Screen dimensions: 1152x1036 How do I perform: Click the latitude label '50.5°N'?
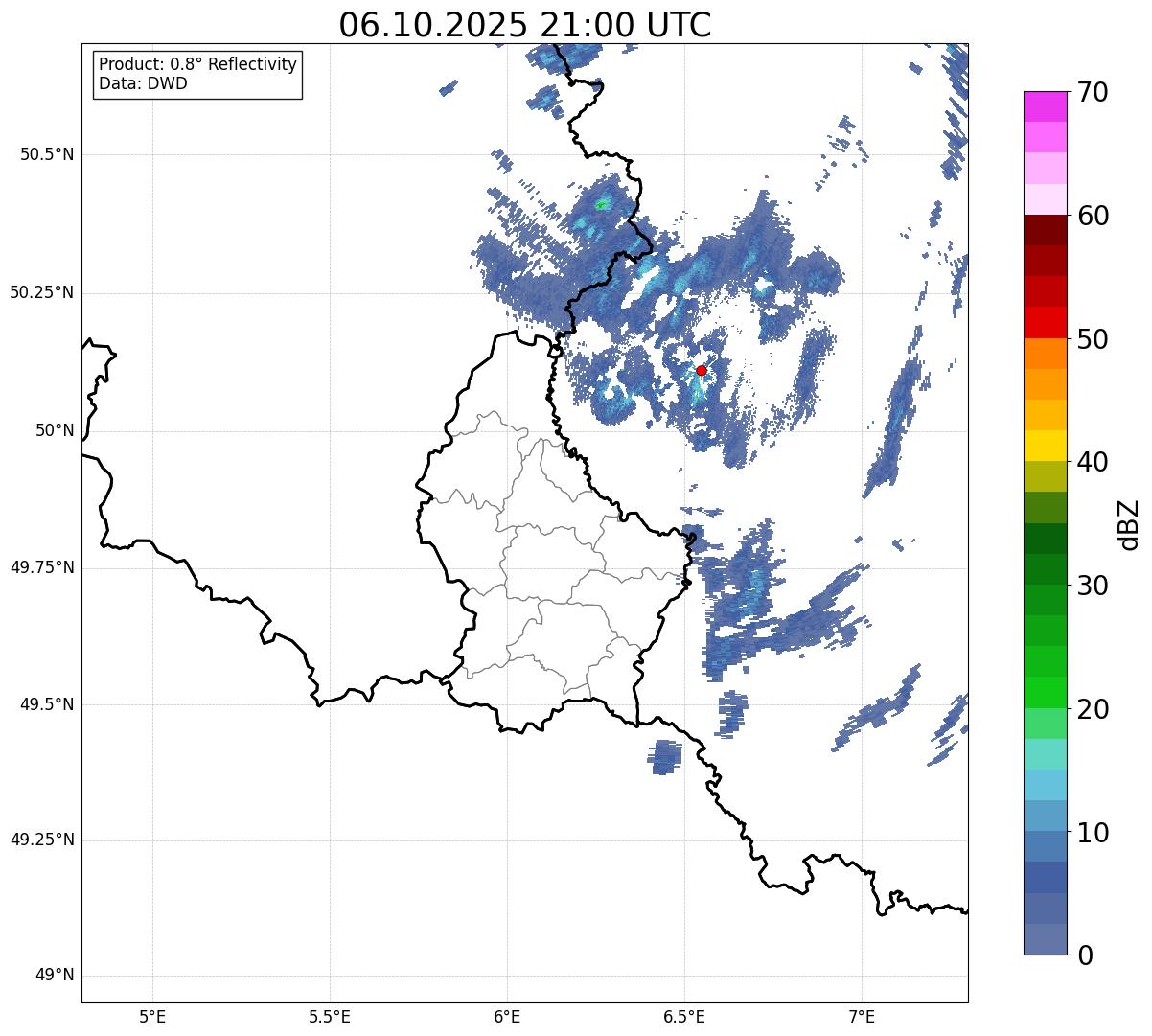46,154
